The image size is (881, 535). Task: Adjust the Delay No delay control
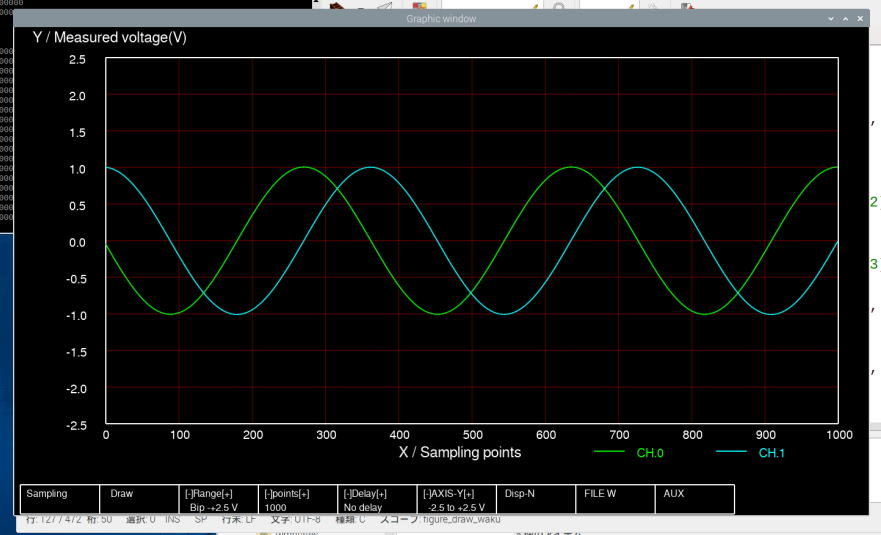coord(377,499)
